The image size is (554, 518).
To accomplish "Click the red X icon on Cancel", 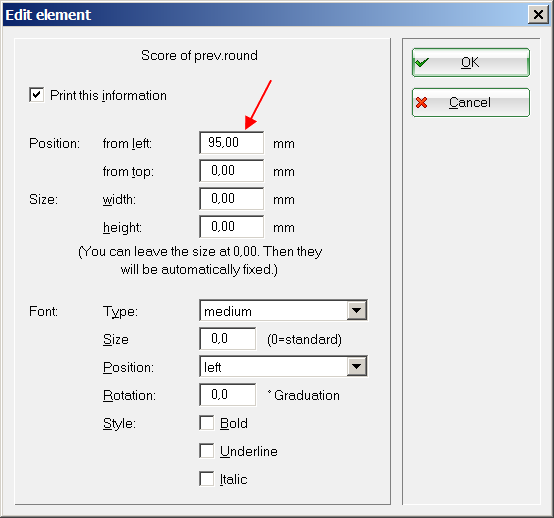I will pos(422,102).
